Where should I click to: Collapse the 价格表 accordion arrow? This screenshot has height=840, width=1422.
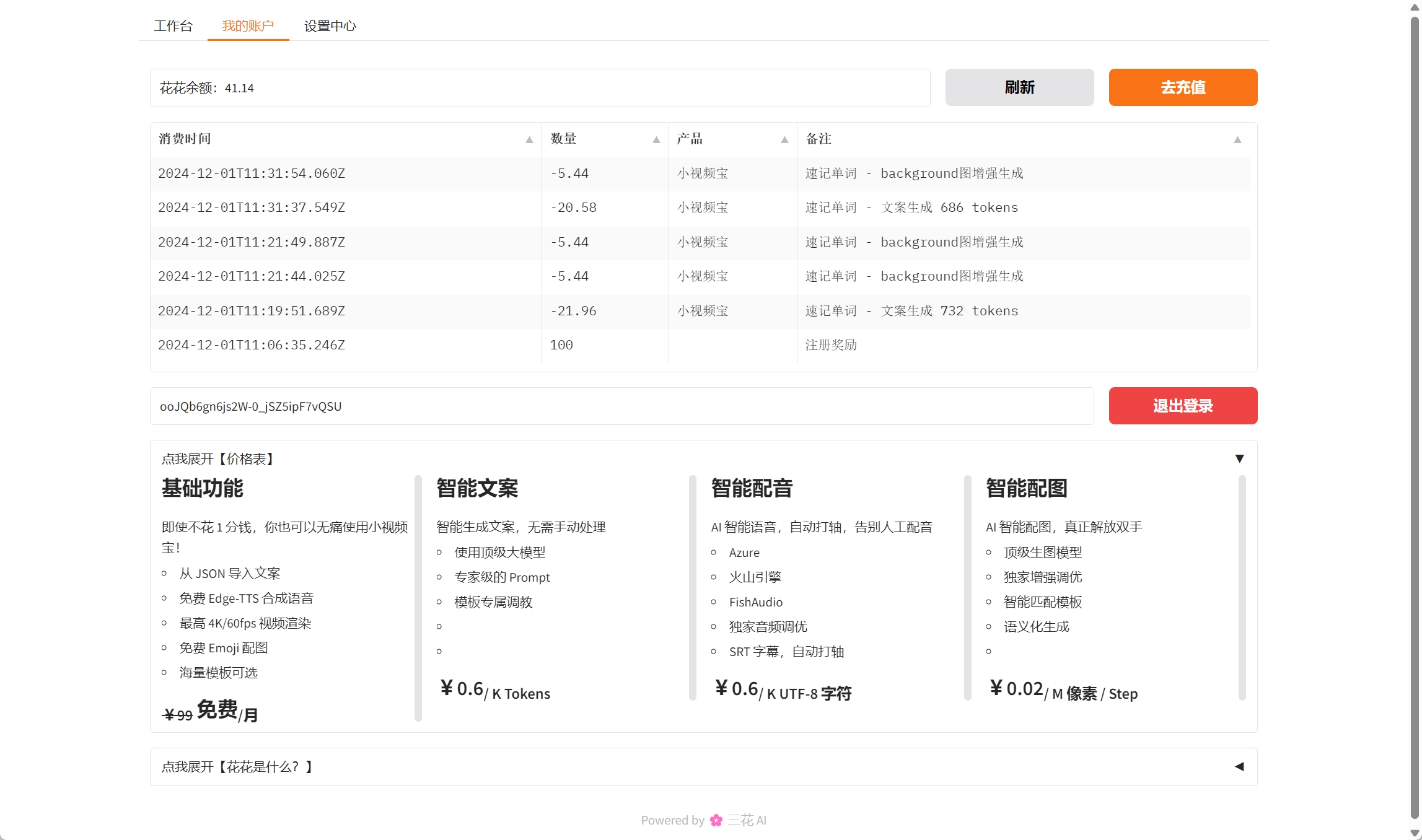tap(1239, 458)
